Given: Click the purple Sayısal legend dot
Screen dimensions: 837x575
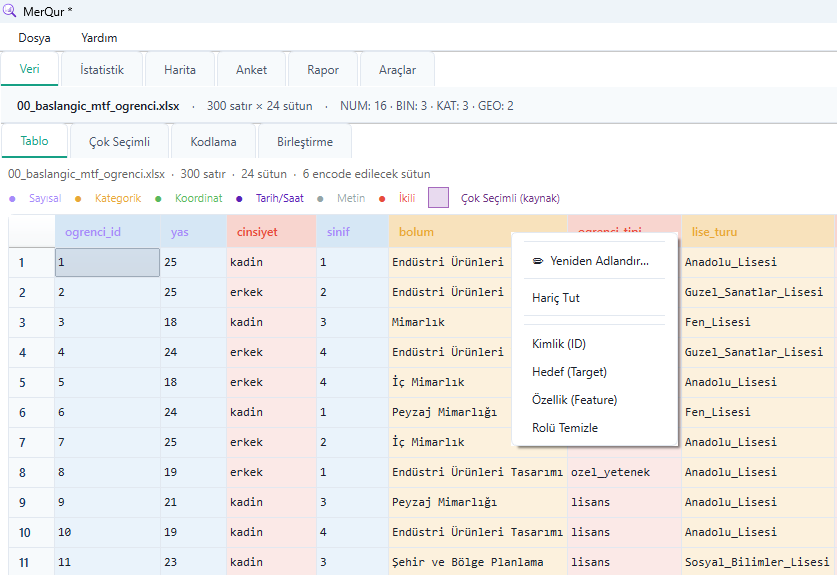Looking at the screenshot, I should click(x=12, y=199).
